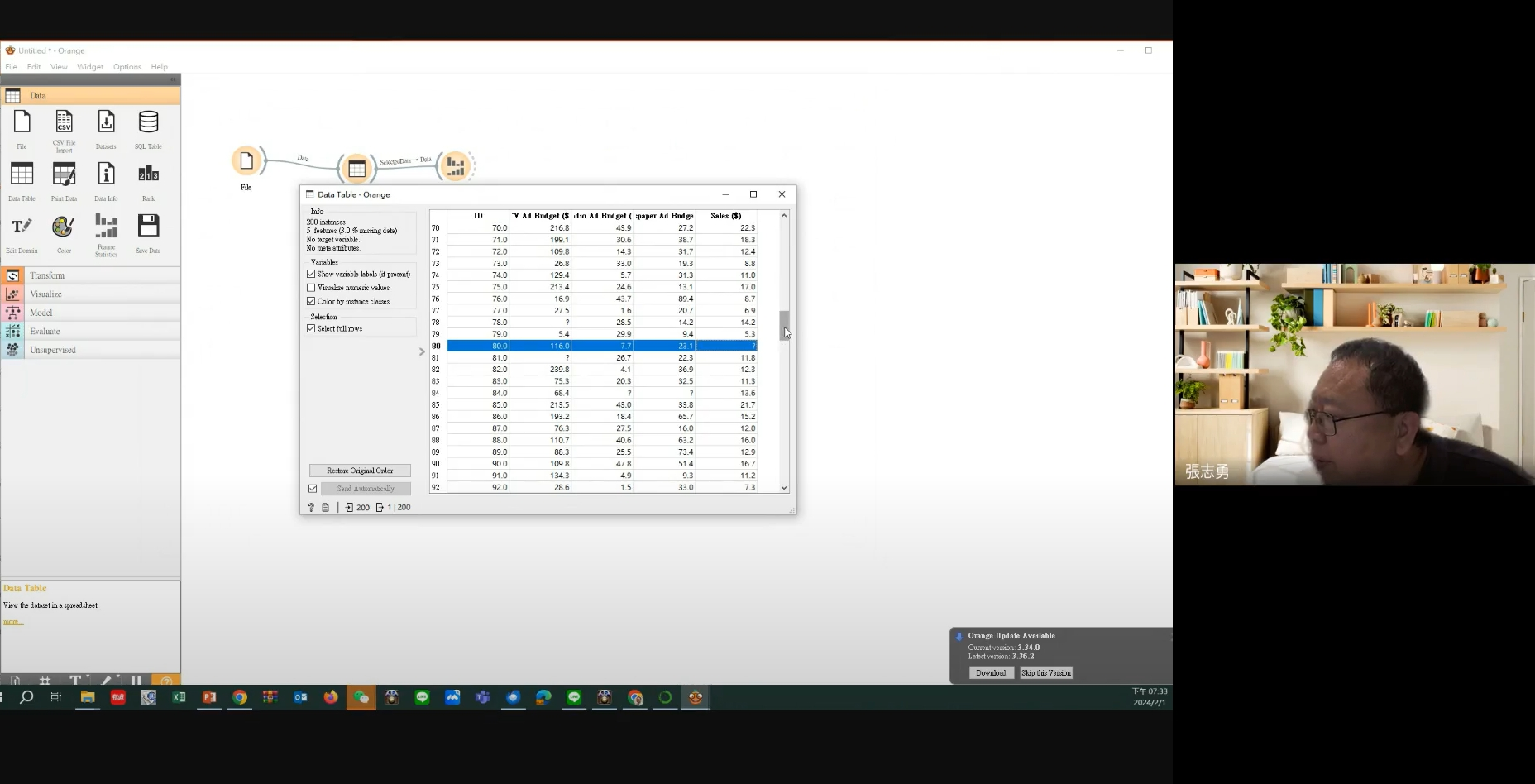Image resolution: width=1535 pixels, height=784 pixels.
Task: Open the Options menu
Action: pyautogui.click(x=127, y=67)
